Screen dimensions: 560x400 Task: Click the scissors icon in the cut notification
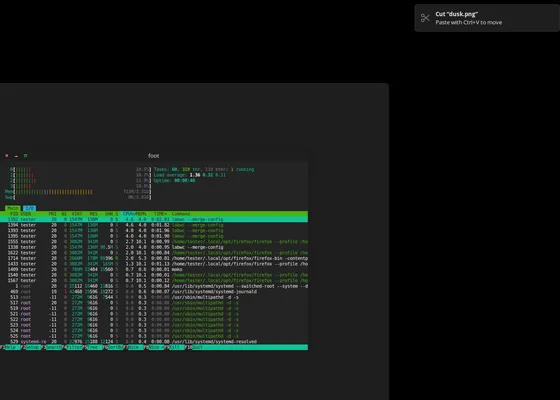[x=425, y=18]
